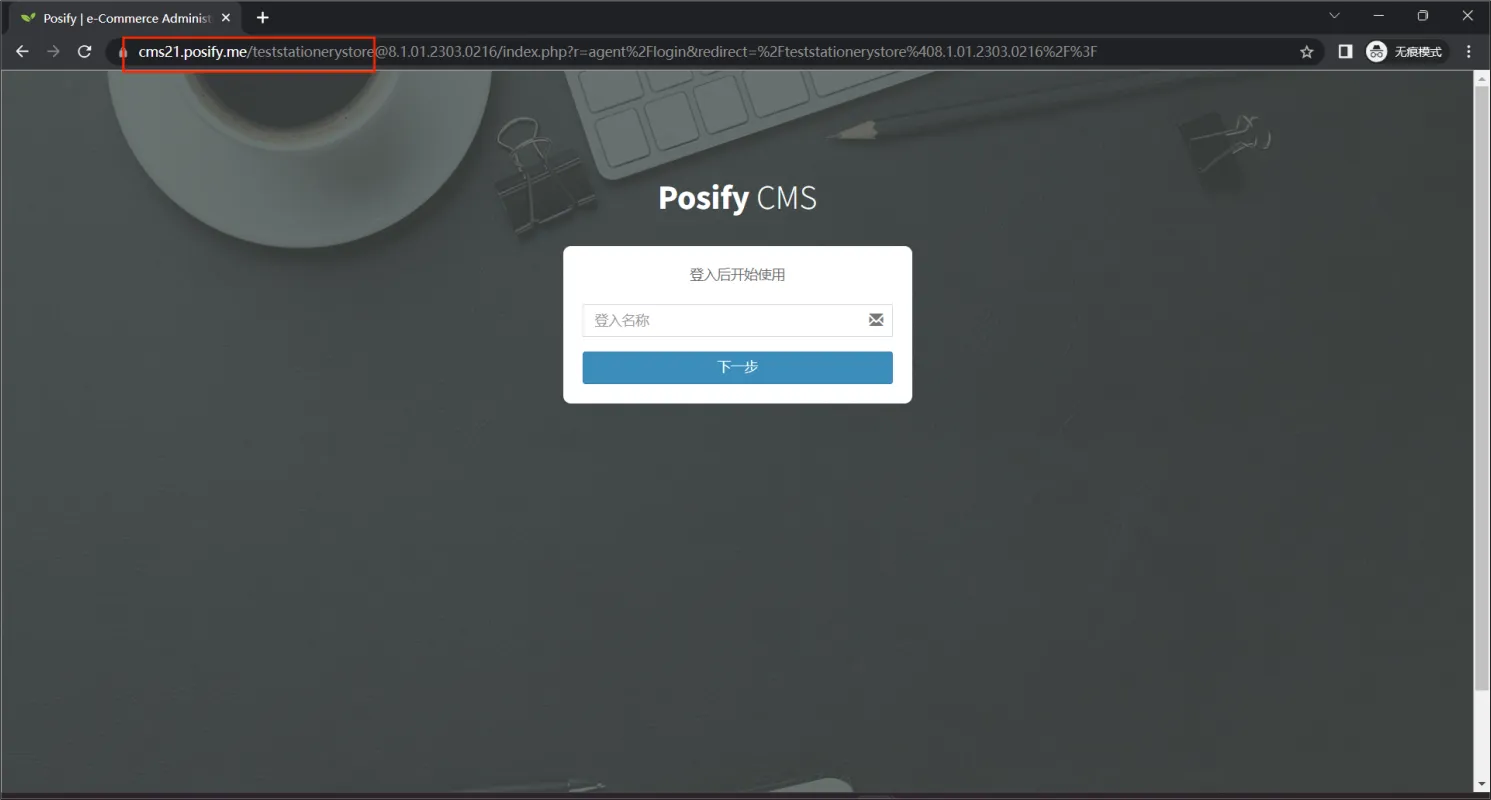The height and width of the screenshot is (800, 1491).
Task: Click the address bar URL
Action: (x=618, y=52)
